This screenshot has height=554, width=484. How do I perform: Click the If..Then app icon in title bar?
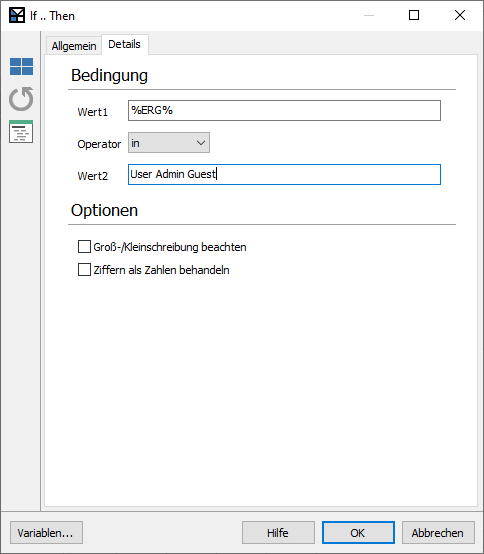pyautogui.click(x=17, y=15)
